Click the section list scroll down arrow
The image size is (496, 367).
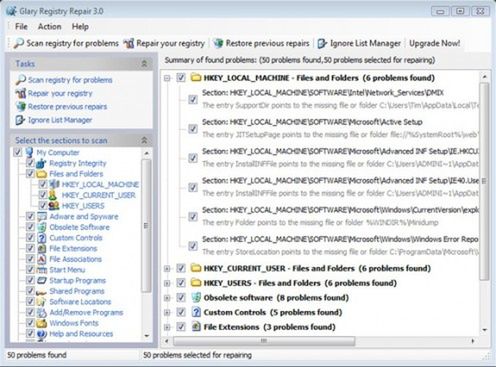(146, 336)
